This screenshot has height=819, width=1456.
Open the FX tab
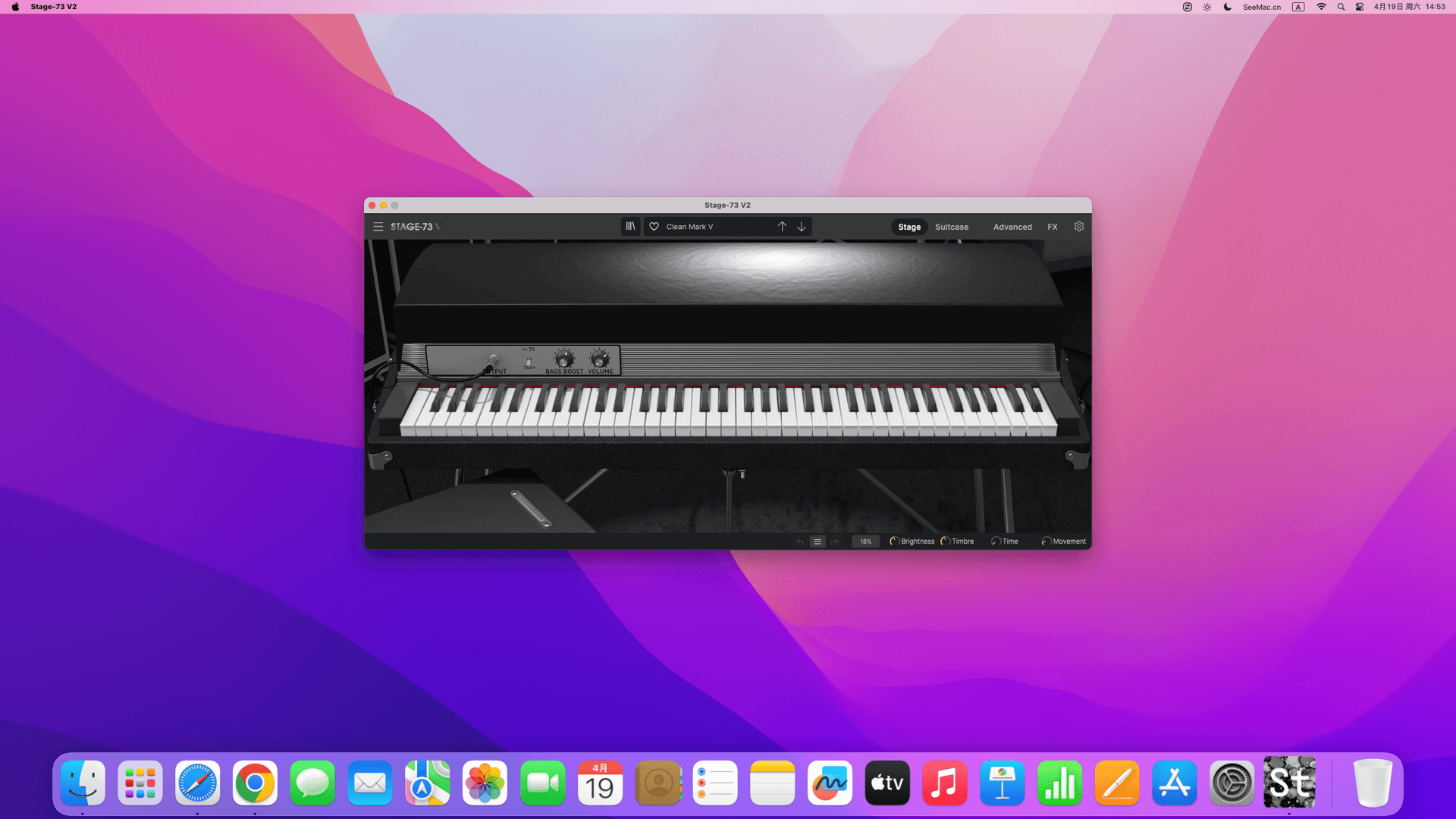pos(1052,227)
